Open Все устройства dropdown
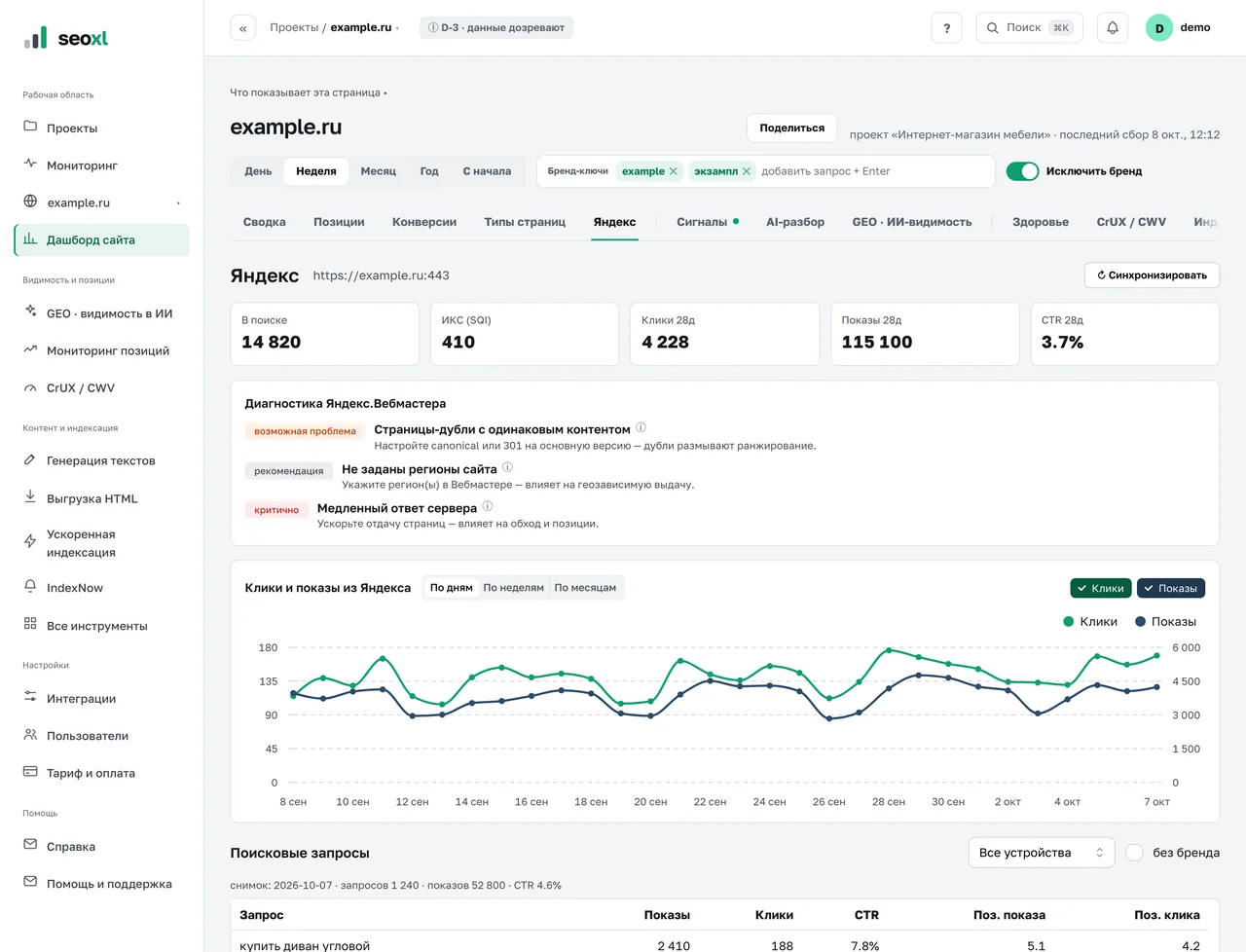 [x=1041, y=853]
